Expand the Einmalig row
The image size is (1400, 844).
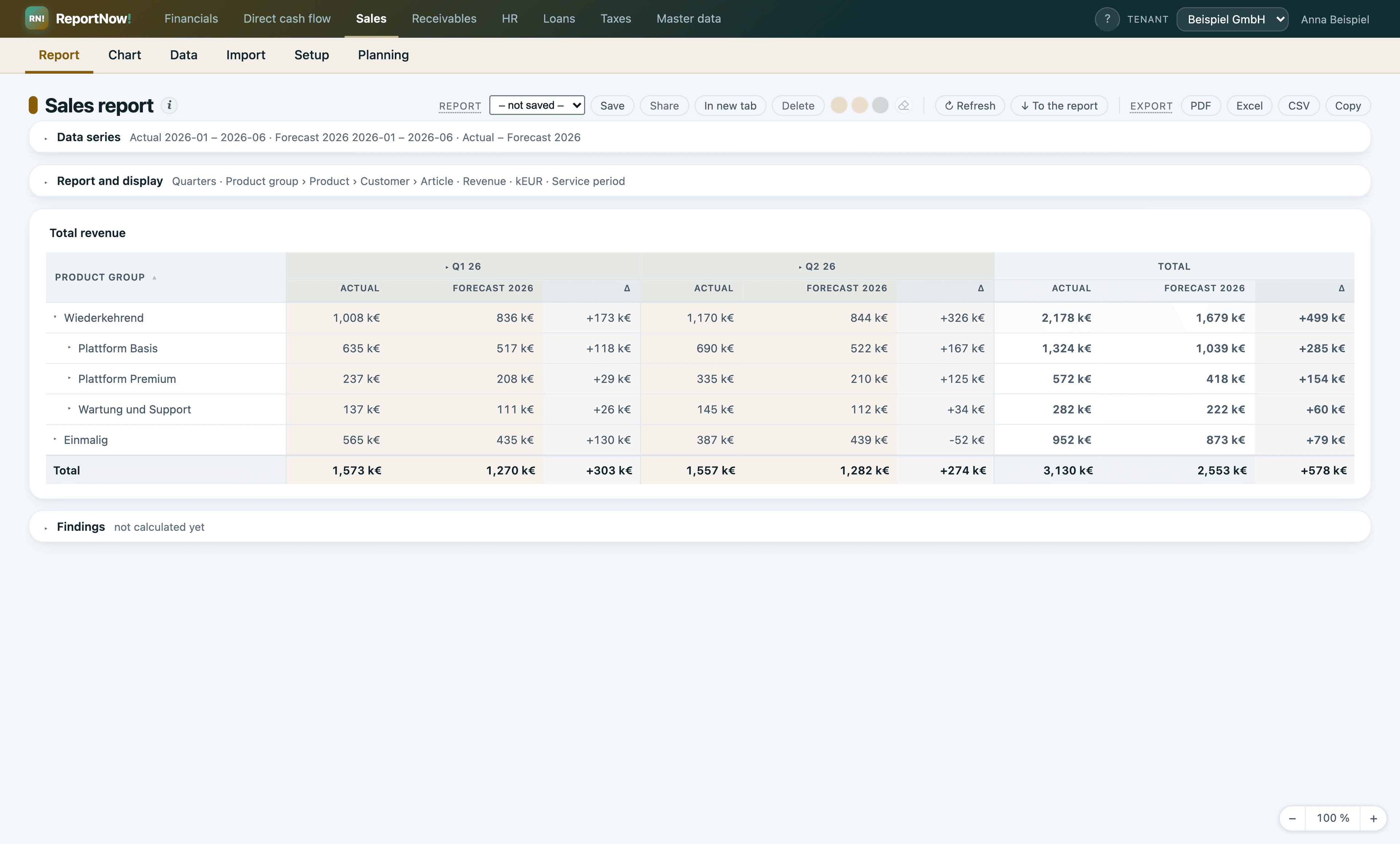[x=55, y=439]
